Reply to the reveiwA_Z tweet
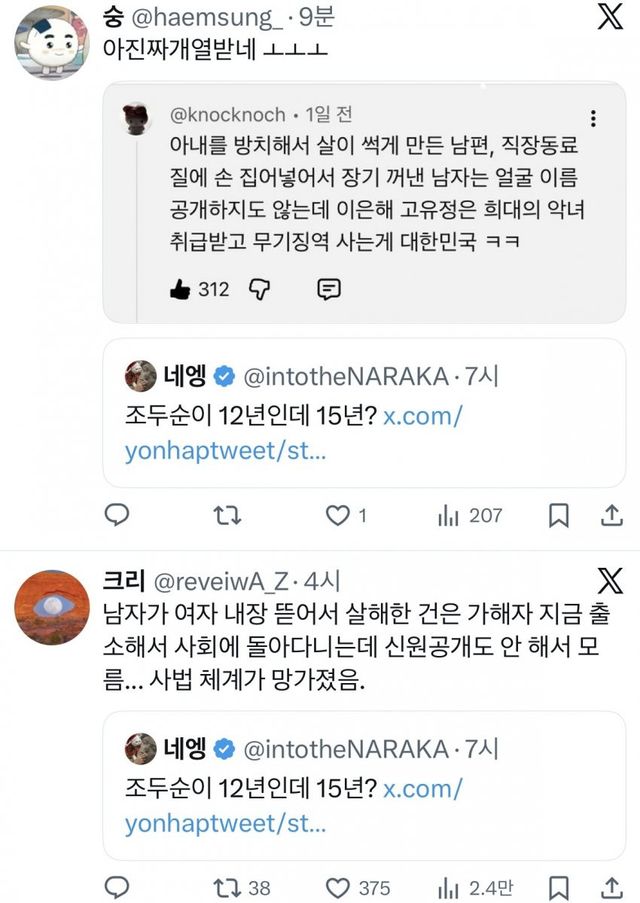Image resolution: width=640 pixels, height=903 pixels. [x=118, y=886]
